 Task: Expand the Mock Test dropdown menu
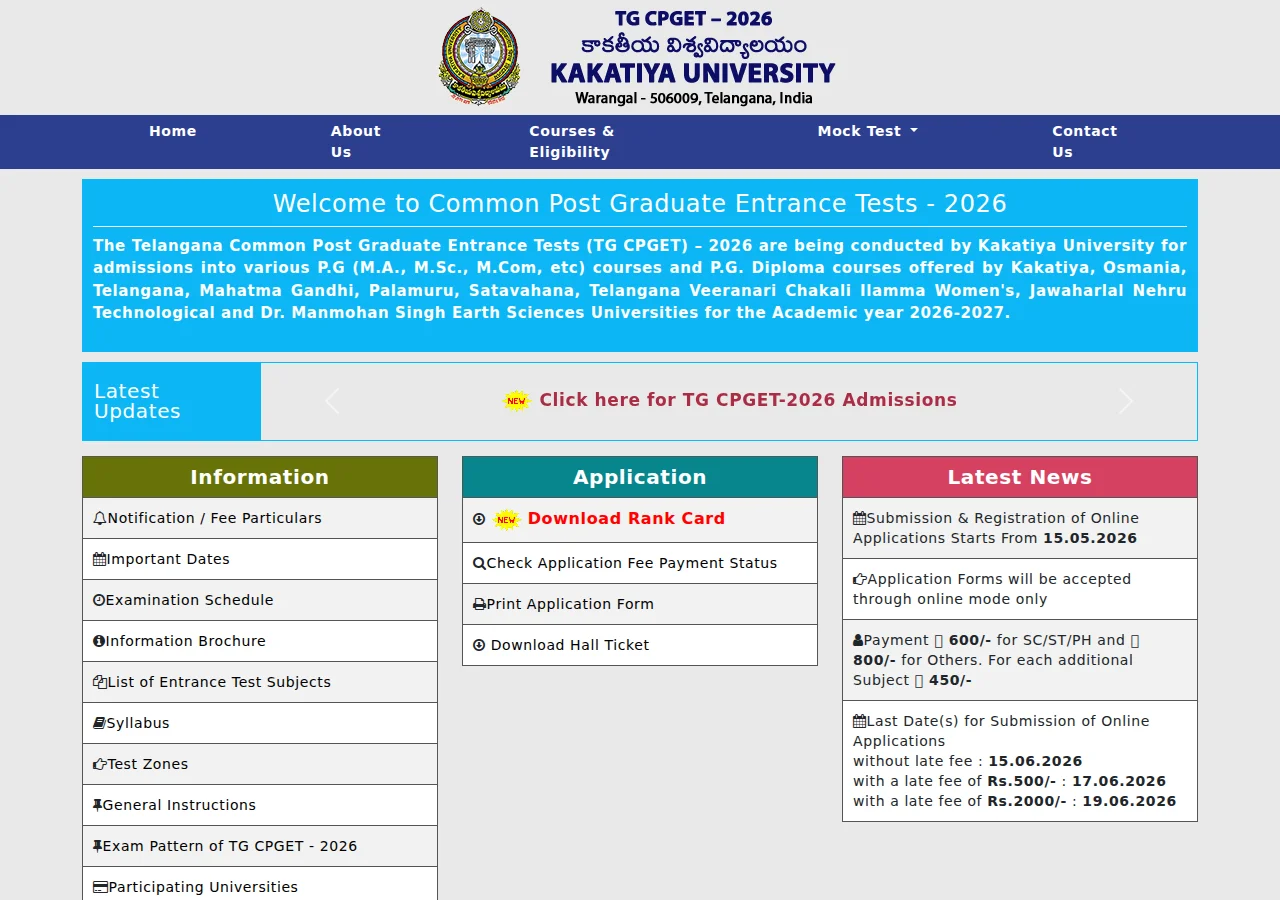point(867,131)
